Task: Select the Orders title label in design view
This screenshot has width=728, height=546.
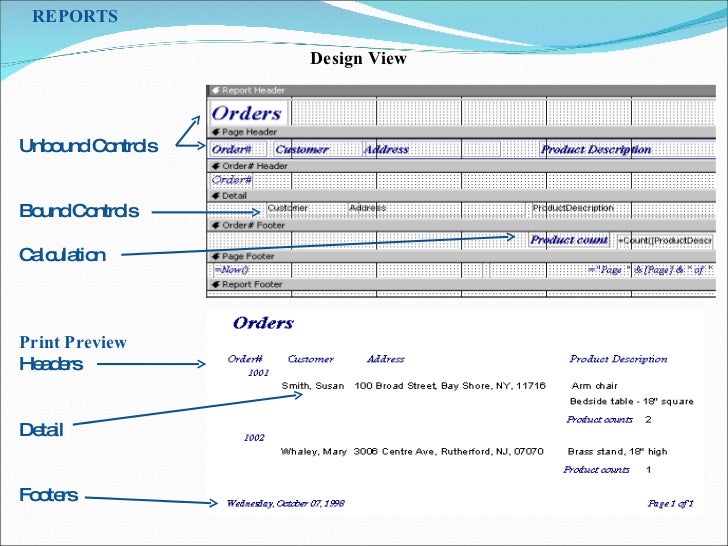Action: click(248, 113)
